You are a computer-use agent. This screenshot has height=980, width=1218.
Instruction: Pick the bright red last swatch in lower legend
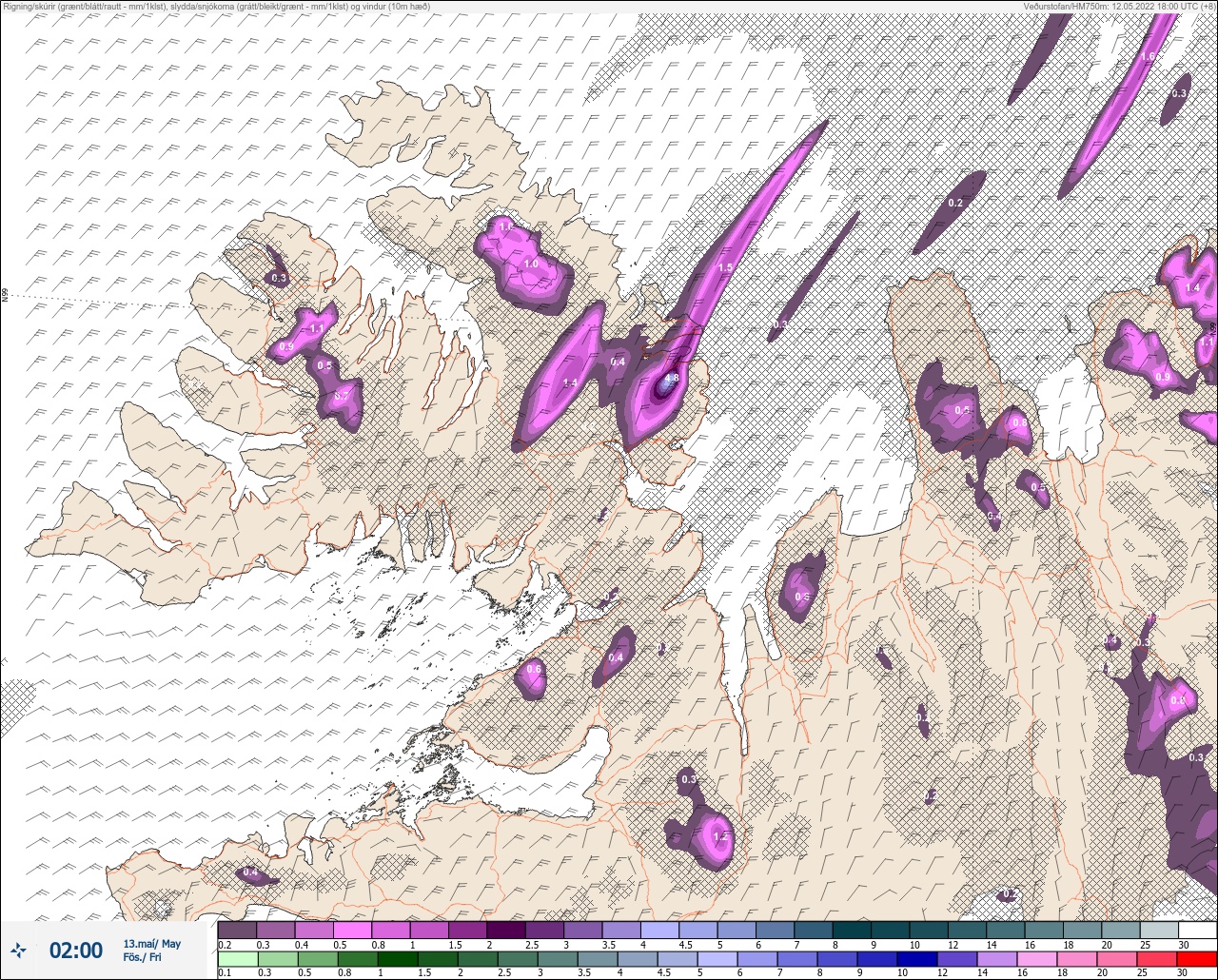click(1197, 958)
